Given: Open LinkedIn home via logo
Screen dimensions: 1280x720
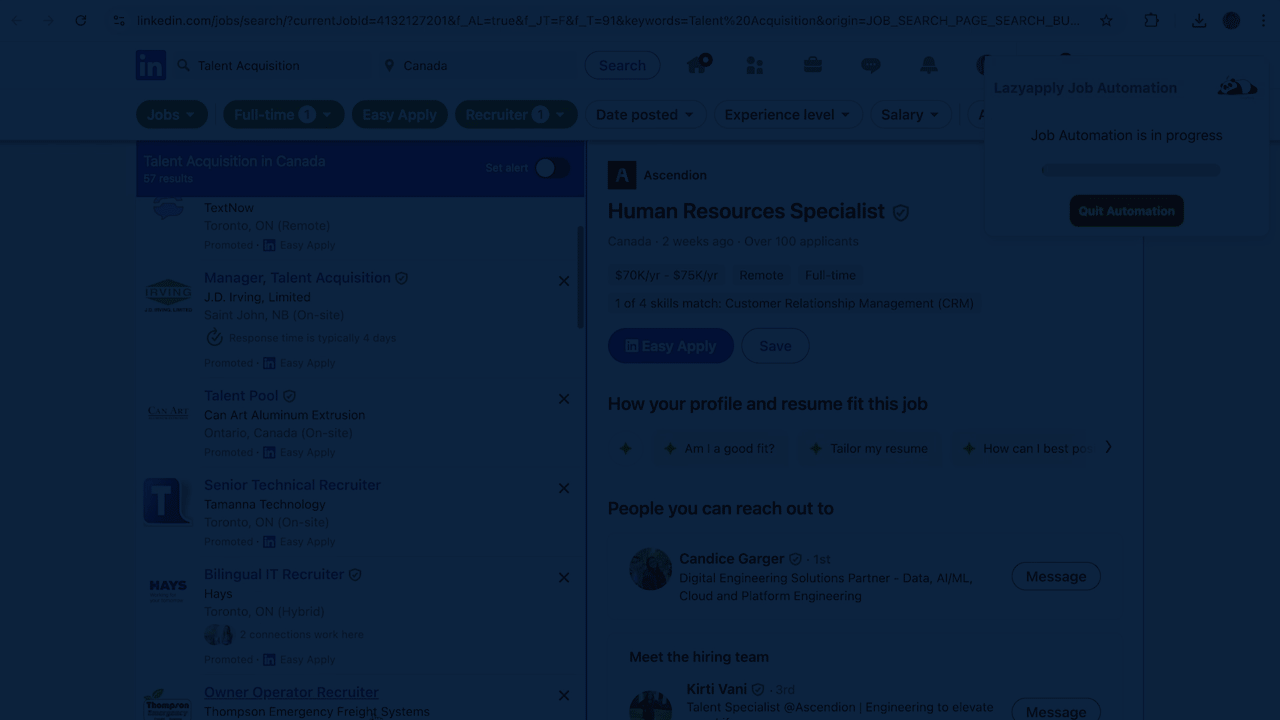Looking at the screenshot, I should (x=151, y=65).
